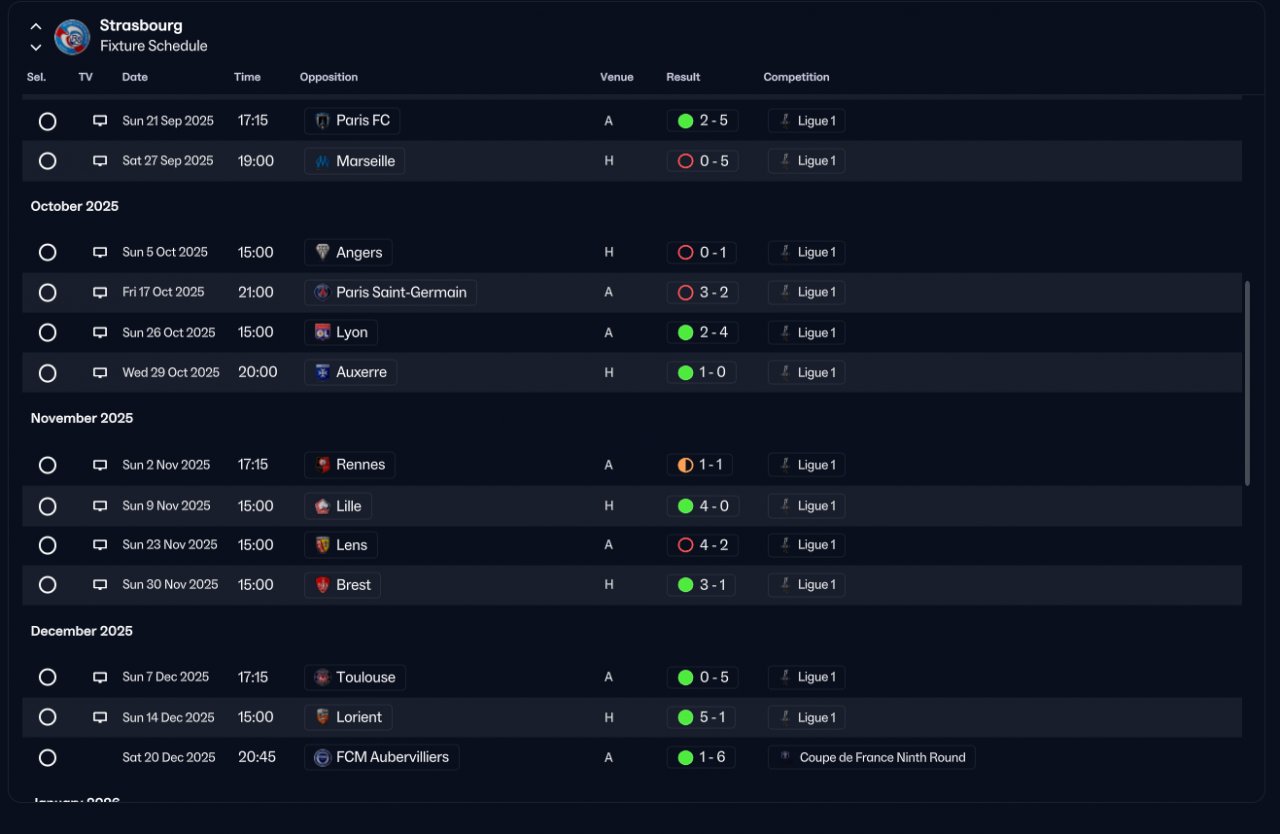Click the Coupe de France competition icon
The image size is (1280, 834).
[786, 757]
